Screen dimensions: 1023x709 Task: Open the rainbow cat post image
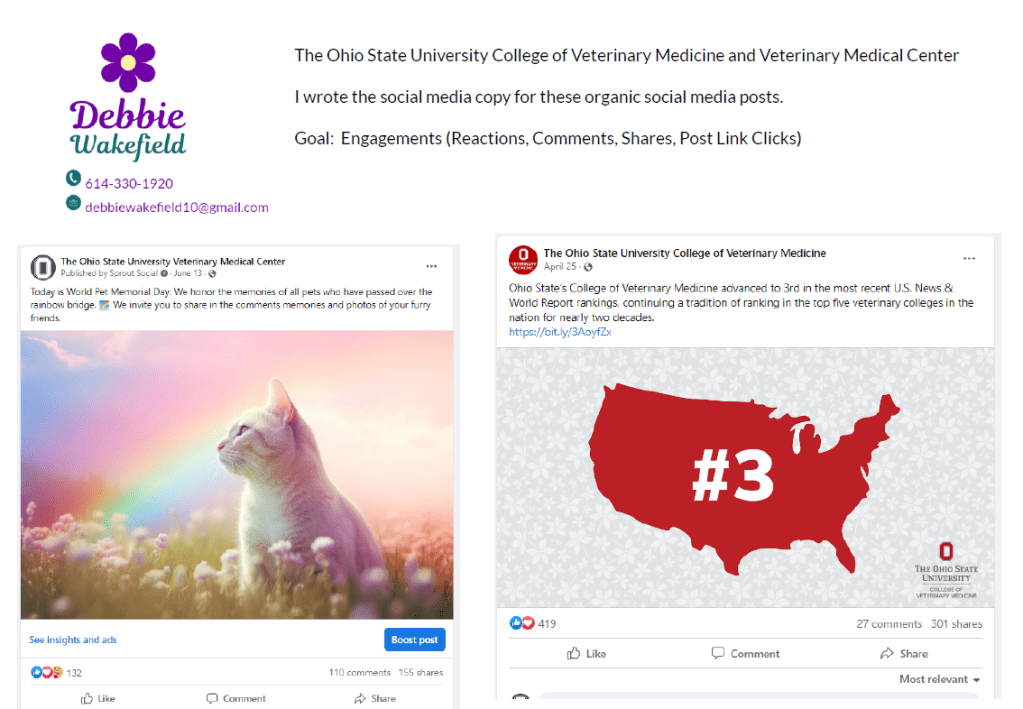pos(237,475)
